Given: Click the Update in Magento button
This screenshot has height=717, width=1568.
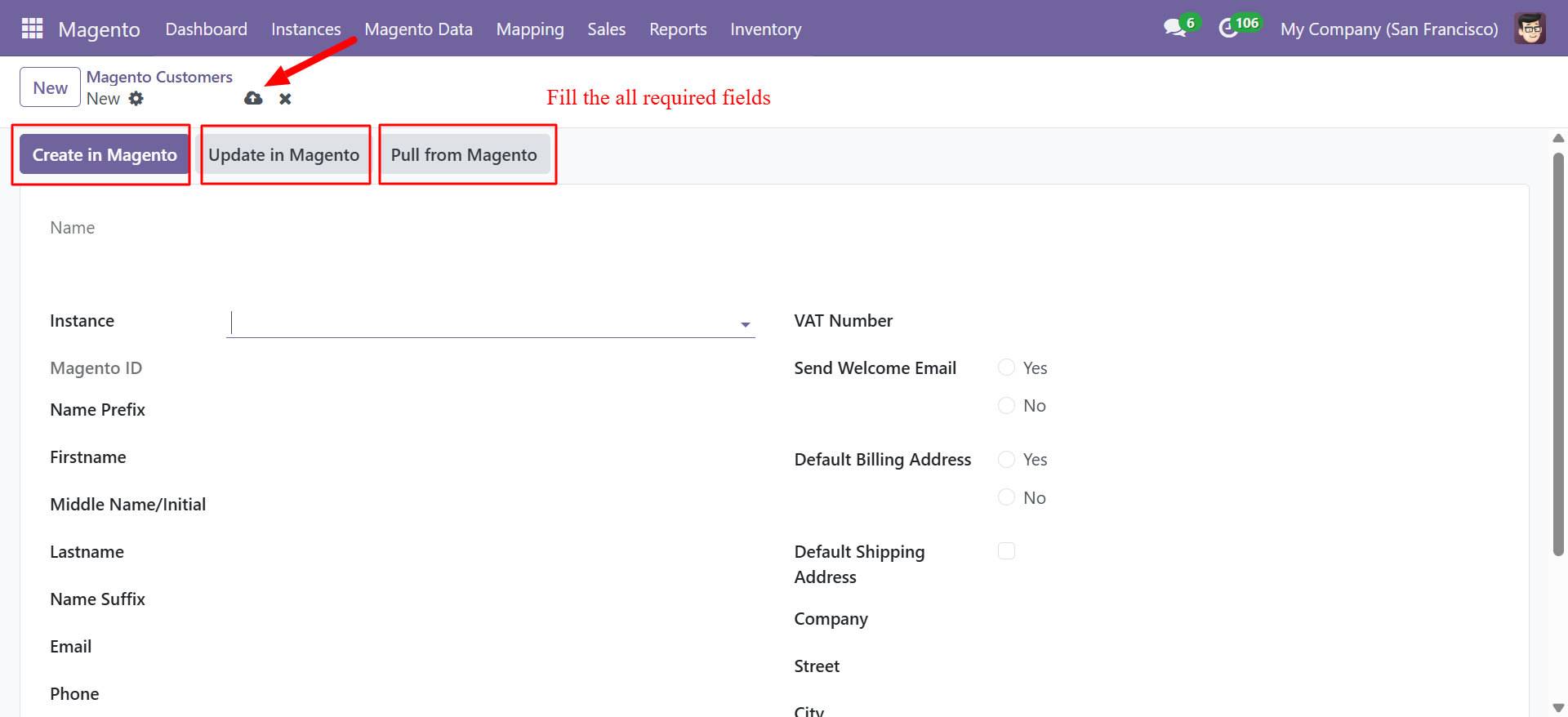Looking at the screenshot, I should pyautogui.click(x=283, y=154).
